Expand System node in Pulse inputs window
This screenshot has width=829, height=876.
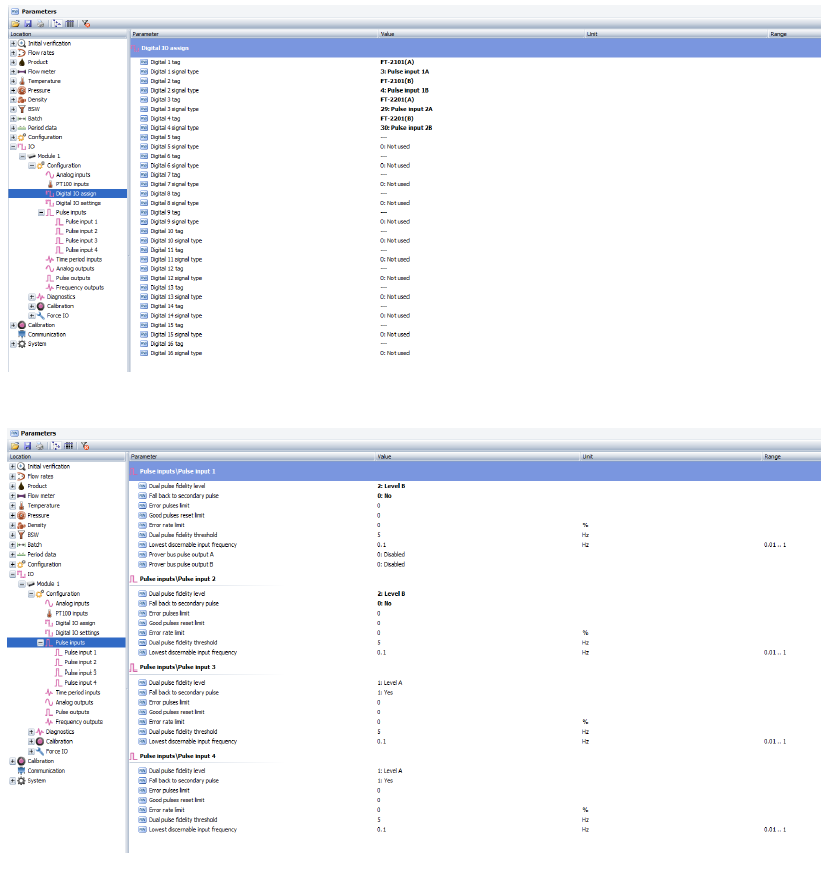12,780
